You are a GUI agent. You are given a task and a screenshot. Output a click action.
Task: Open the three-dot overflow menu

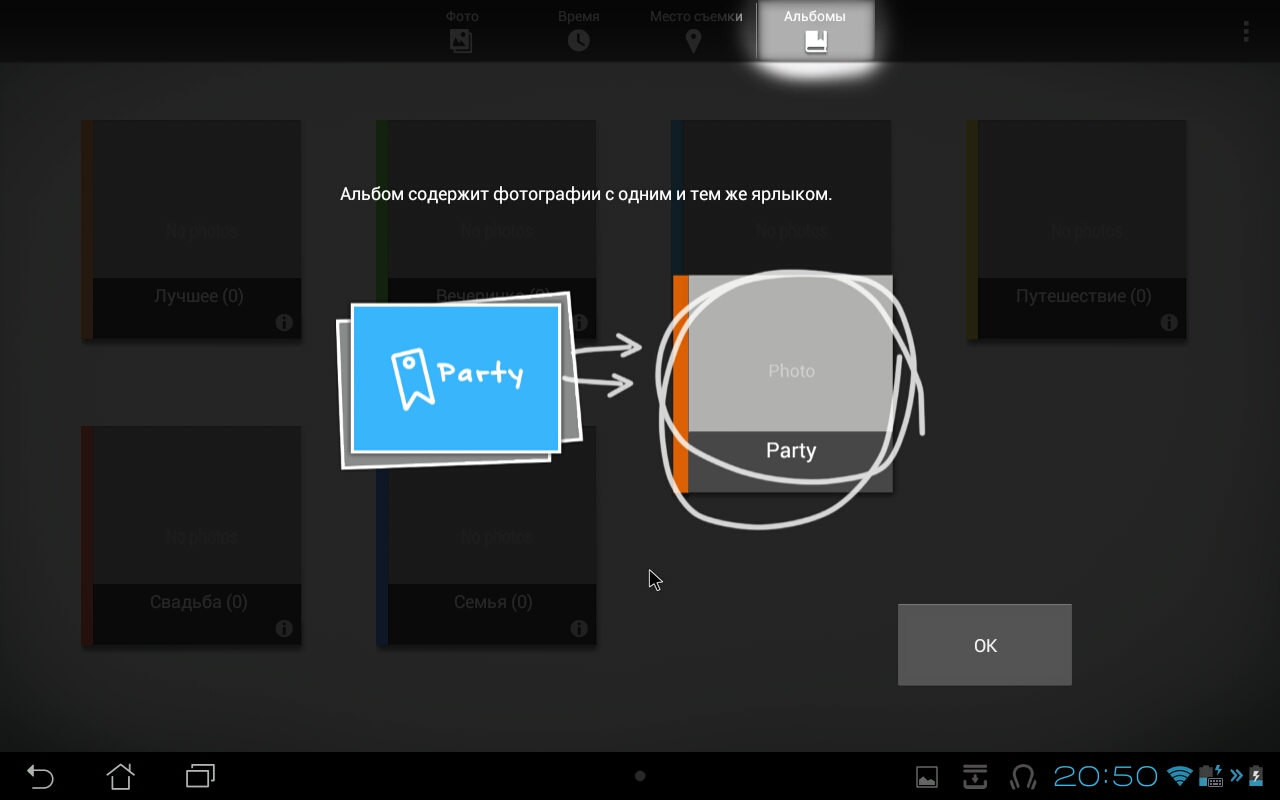(x=1245, y=31)
